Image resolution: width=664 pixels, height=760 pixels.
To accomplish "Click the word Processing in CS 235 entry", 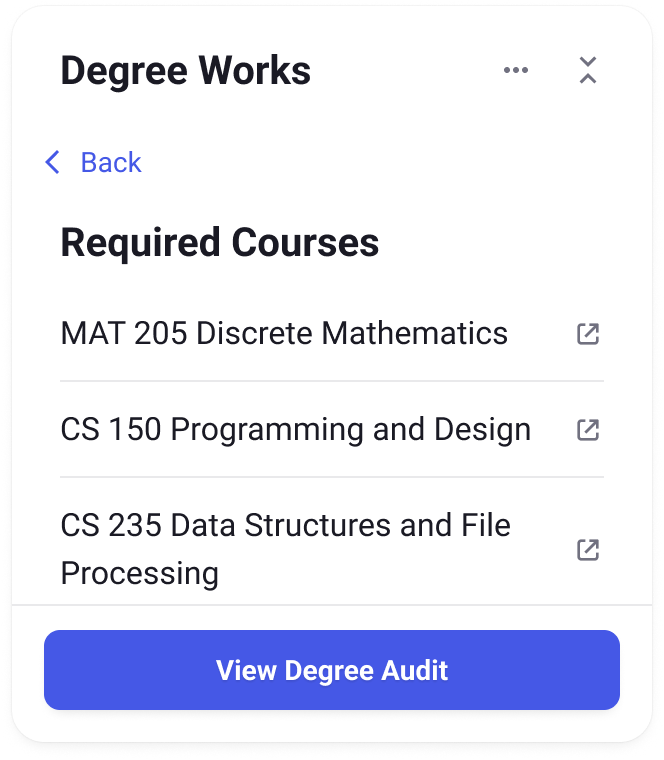I will coord(140,573).
